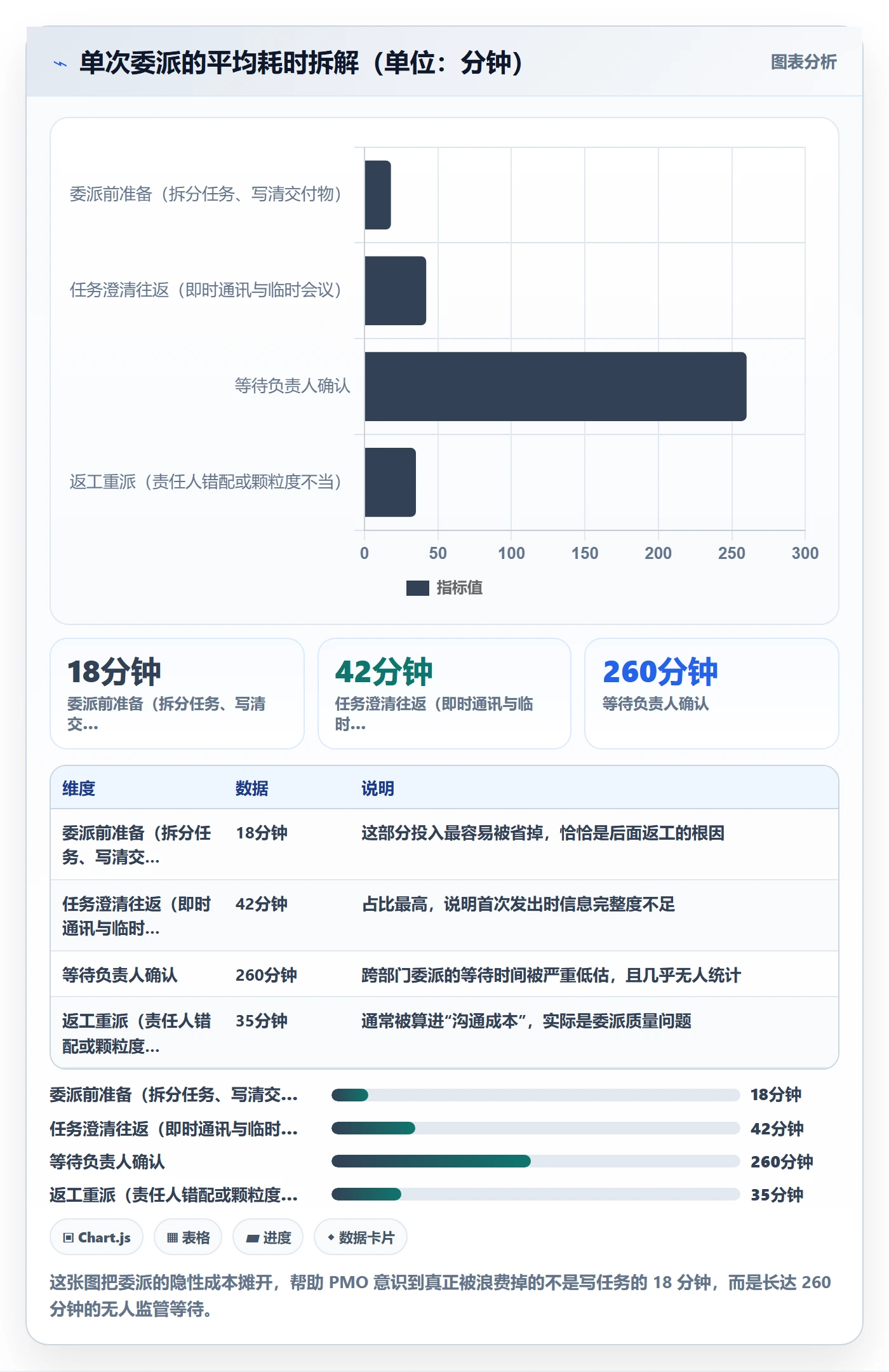Click the bar icon in 进度 chip
Viewport: 889px width, 1372px height.
(252, 1238)
